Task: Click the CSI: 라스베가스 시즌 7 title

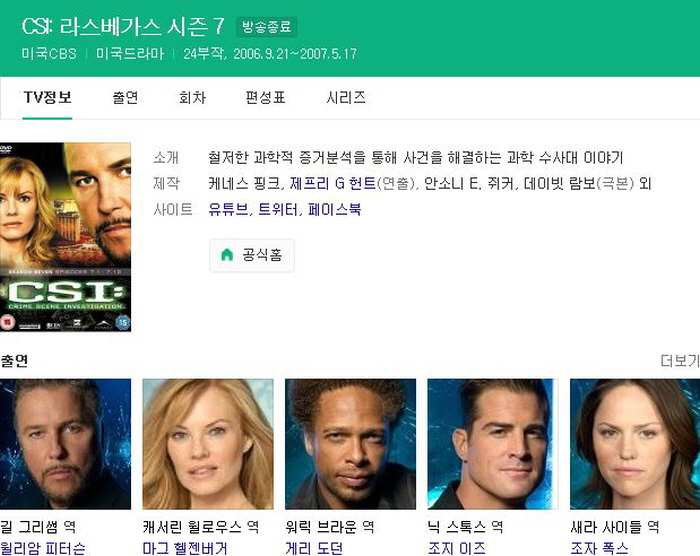Action: (123, 26)
